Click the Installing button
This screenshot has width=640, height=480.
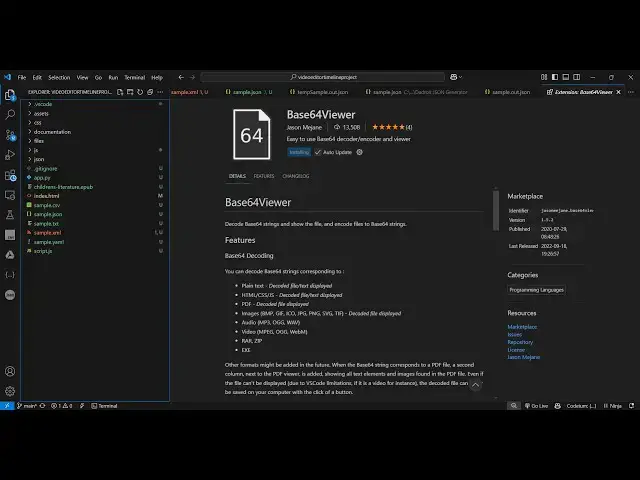click(x=299, y=152)
